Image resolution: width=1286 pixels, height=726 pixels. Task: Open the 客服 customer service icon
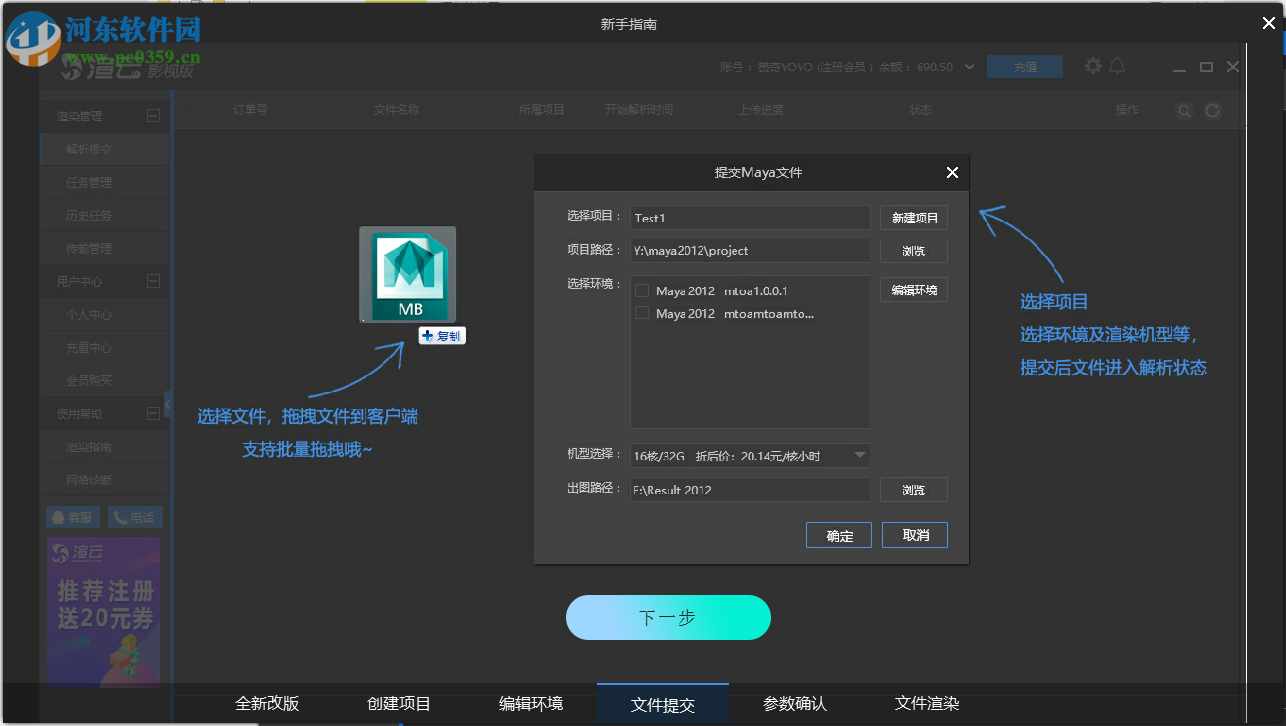coord(71,516)
